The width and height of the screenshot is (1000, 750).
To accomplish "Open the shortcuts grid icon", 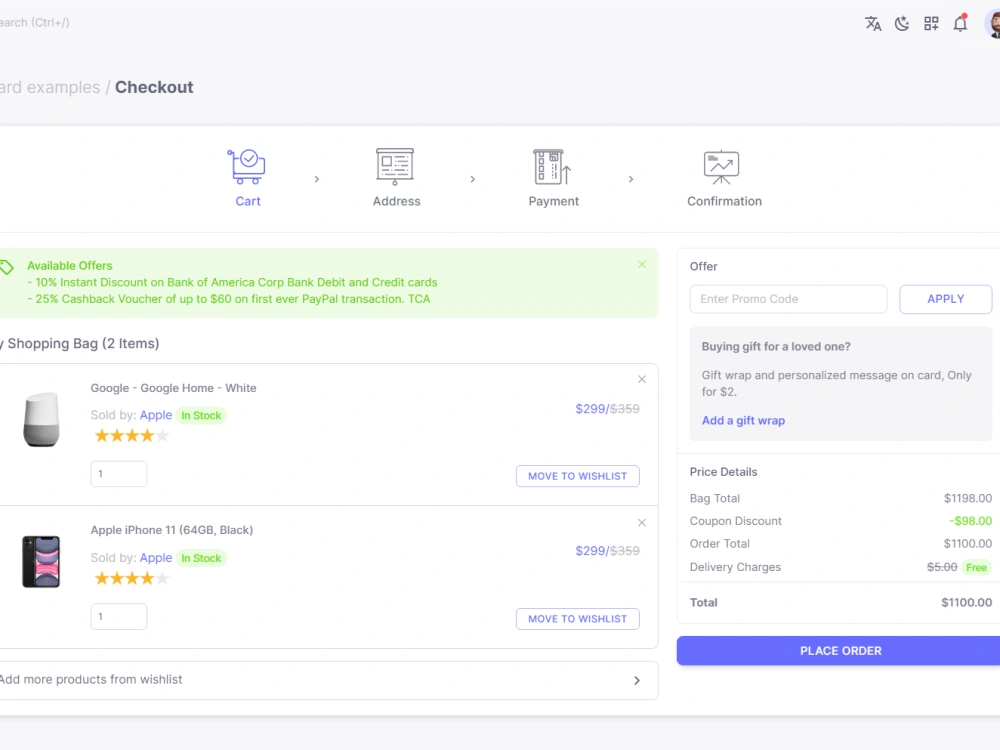I will 931,24.
